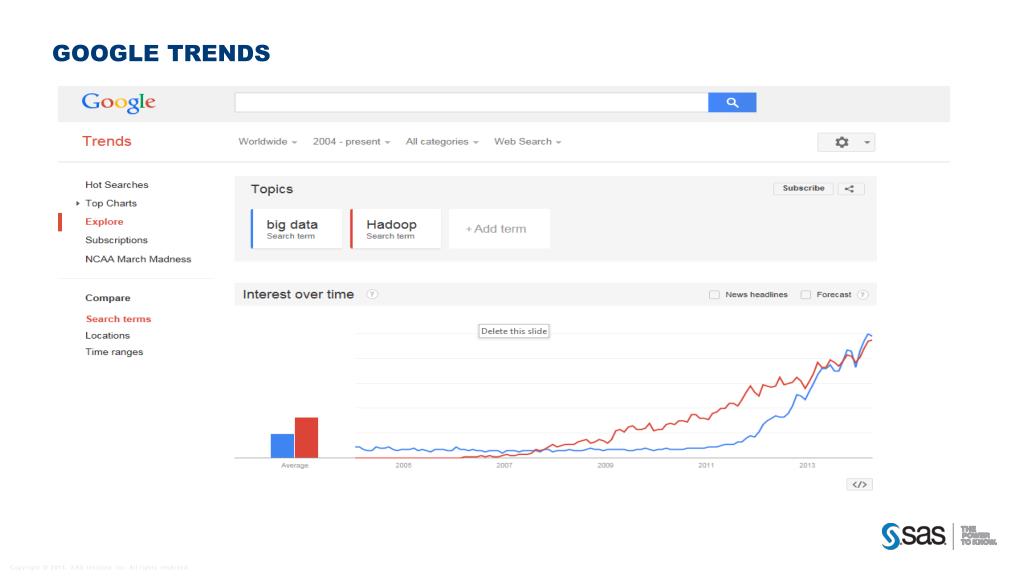1024x576 pixels.
Task: Open the Worldwide region dropdown
Action: pyautogui.click(x=267, y=142)
